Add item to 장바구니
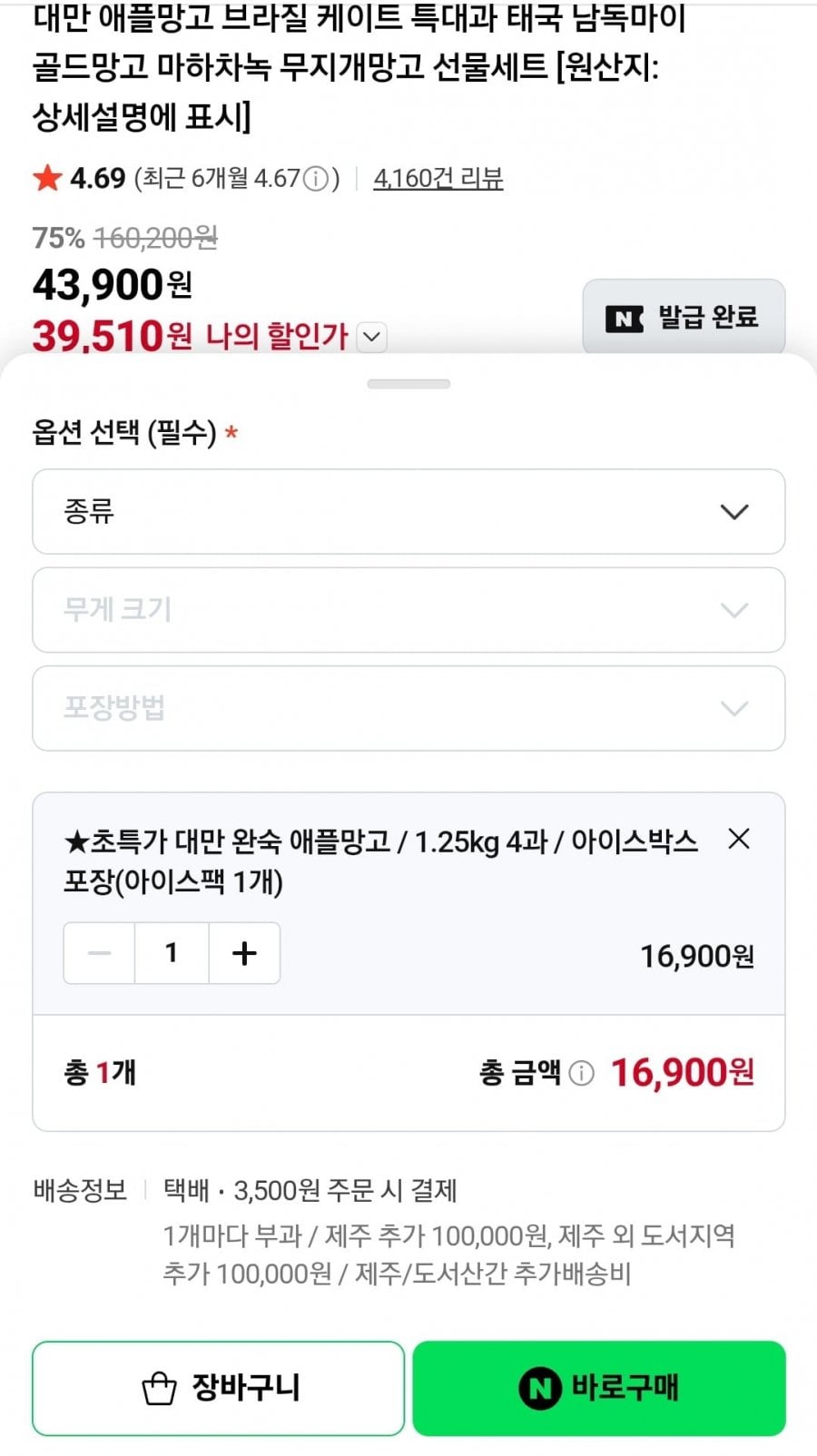Image resolution: width=817 pixels, height=1456 pixels. pos(218,1388)
